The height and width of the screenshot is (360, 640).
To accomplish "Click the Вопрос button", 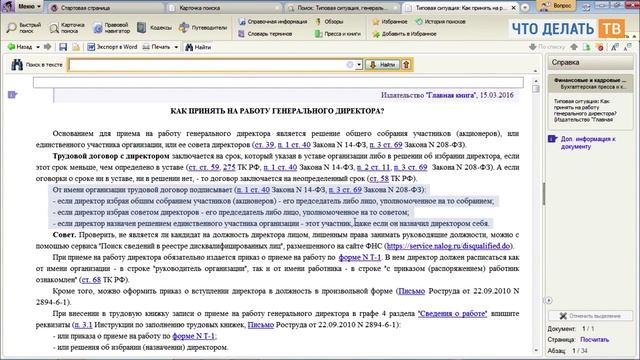I will (557, 6).
